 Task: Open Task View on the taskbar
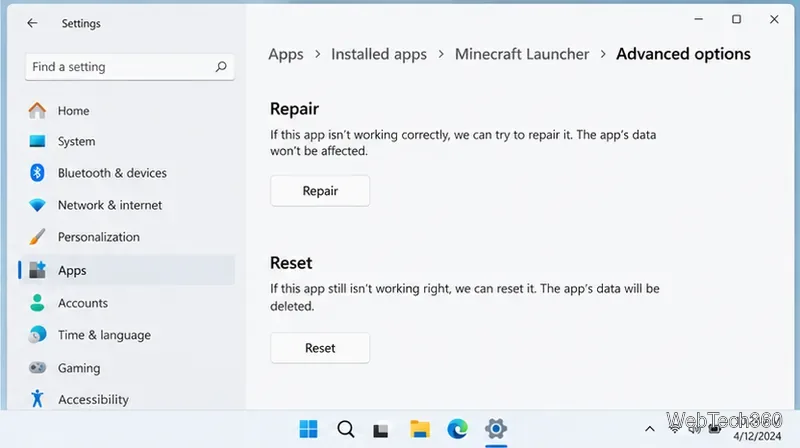pyautogui.click(x=381, y=430)
